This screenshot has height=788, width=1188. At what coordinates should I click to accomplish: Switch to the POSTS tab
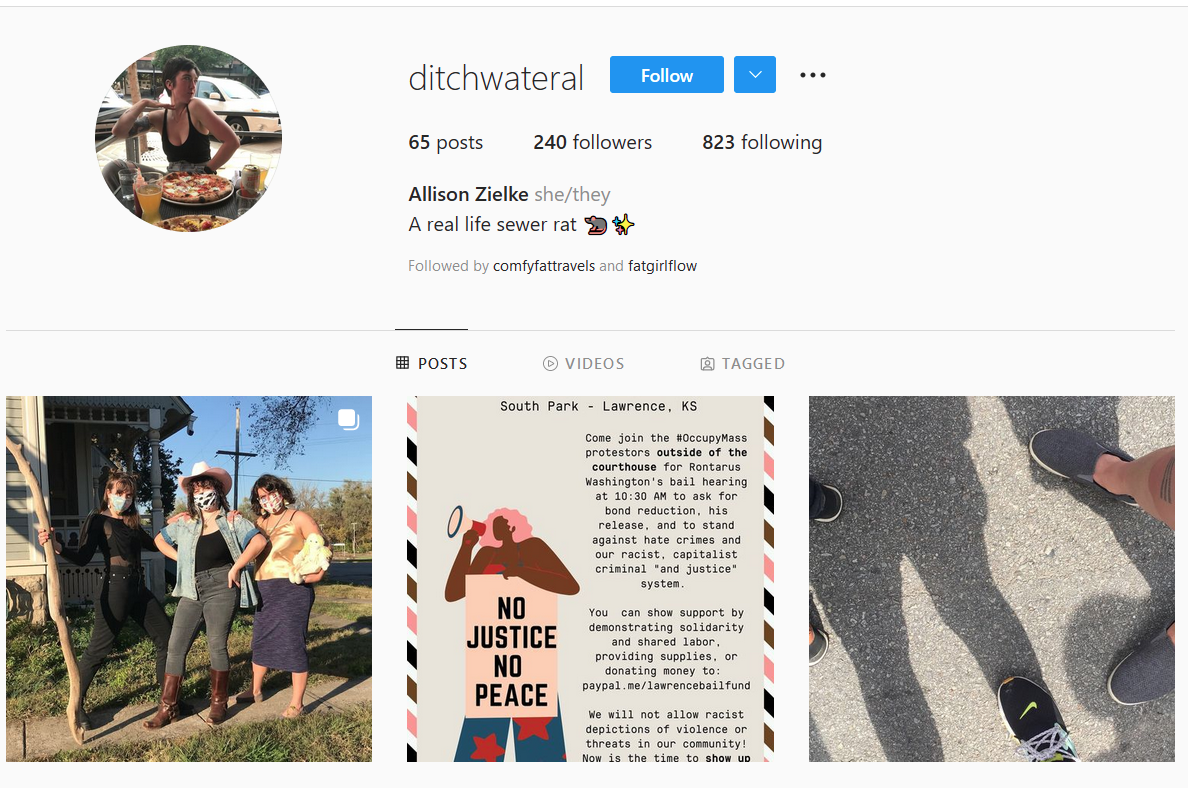(x=431, y=364)
